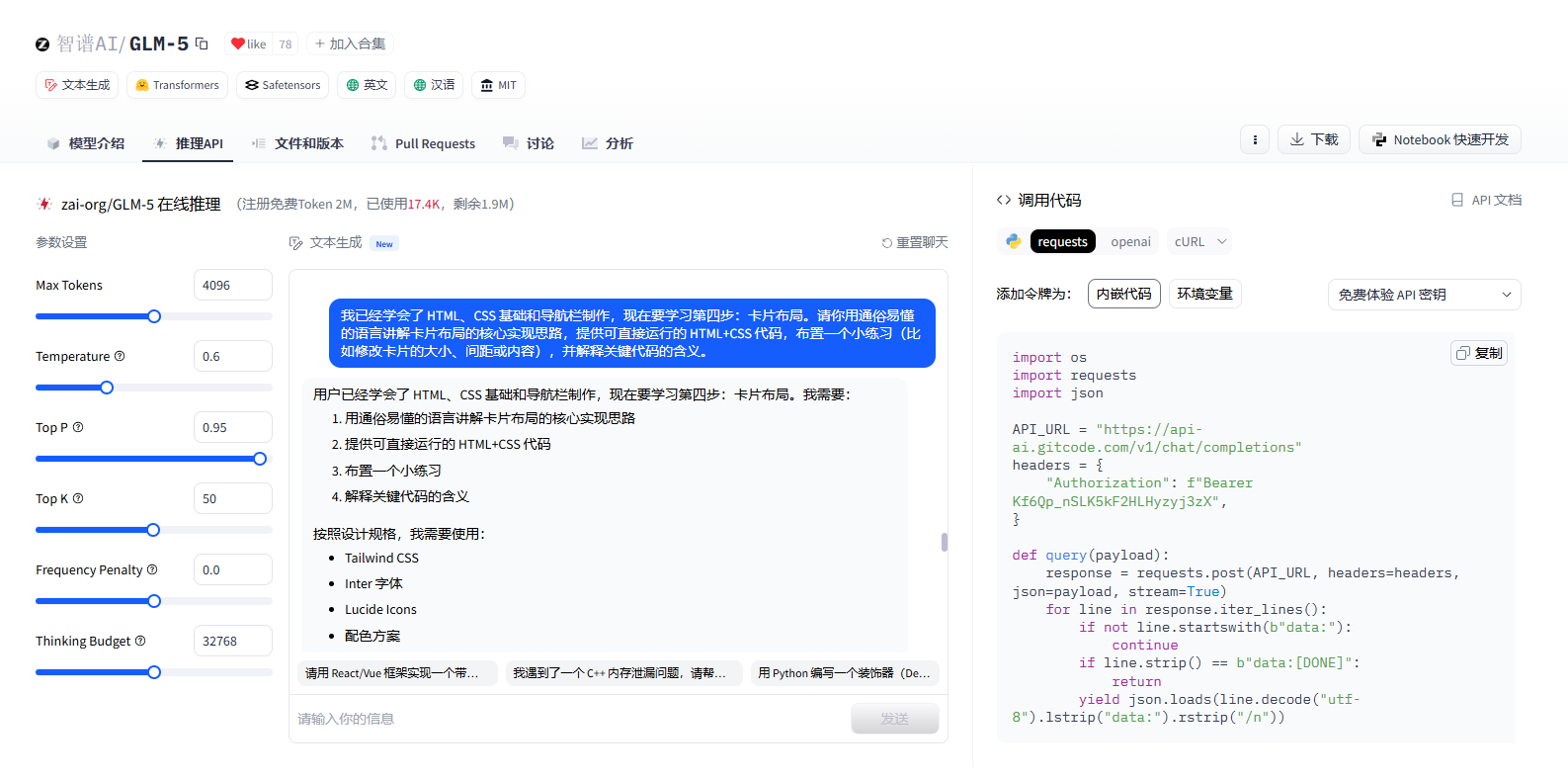Open Notebook 快速开发
Viewport: 1568px width, 781px height.
pos(1440,139)
